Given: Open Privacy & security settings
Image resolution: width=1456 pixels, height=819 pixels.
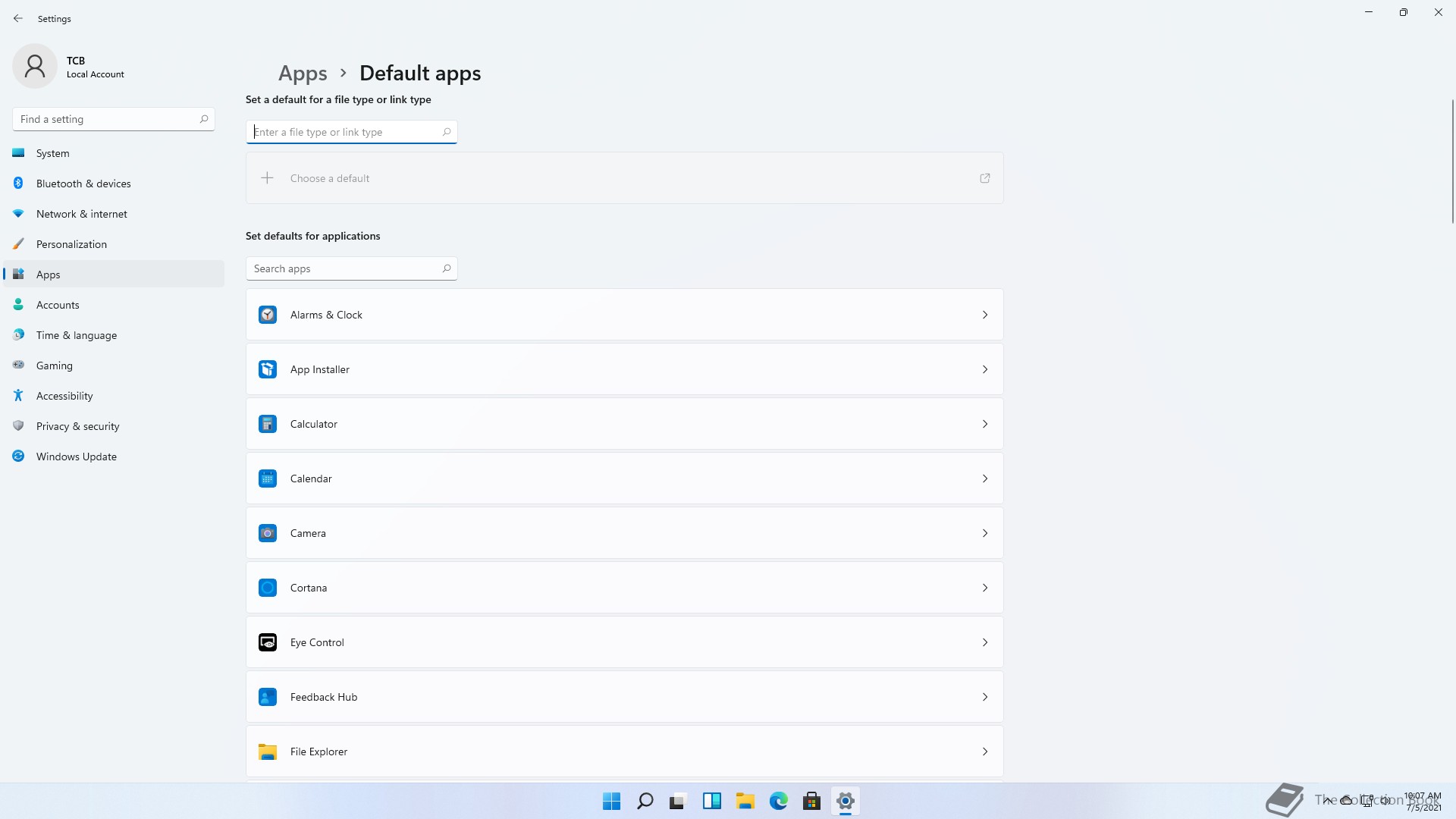Looking at the screenshot, I should coord(114,426).
